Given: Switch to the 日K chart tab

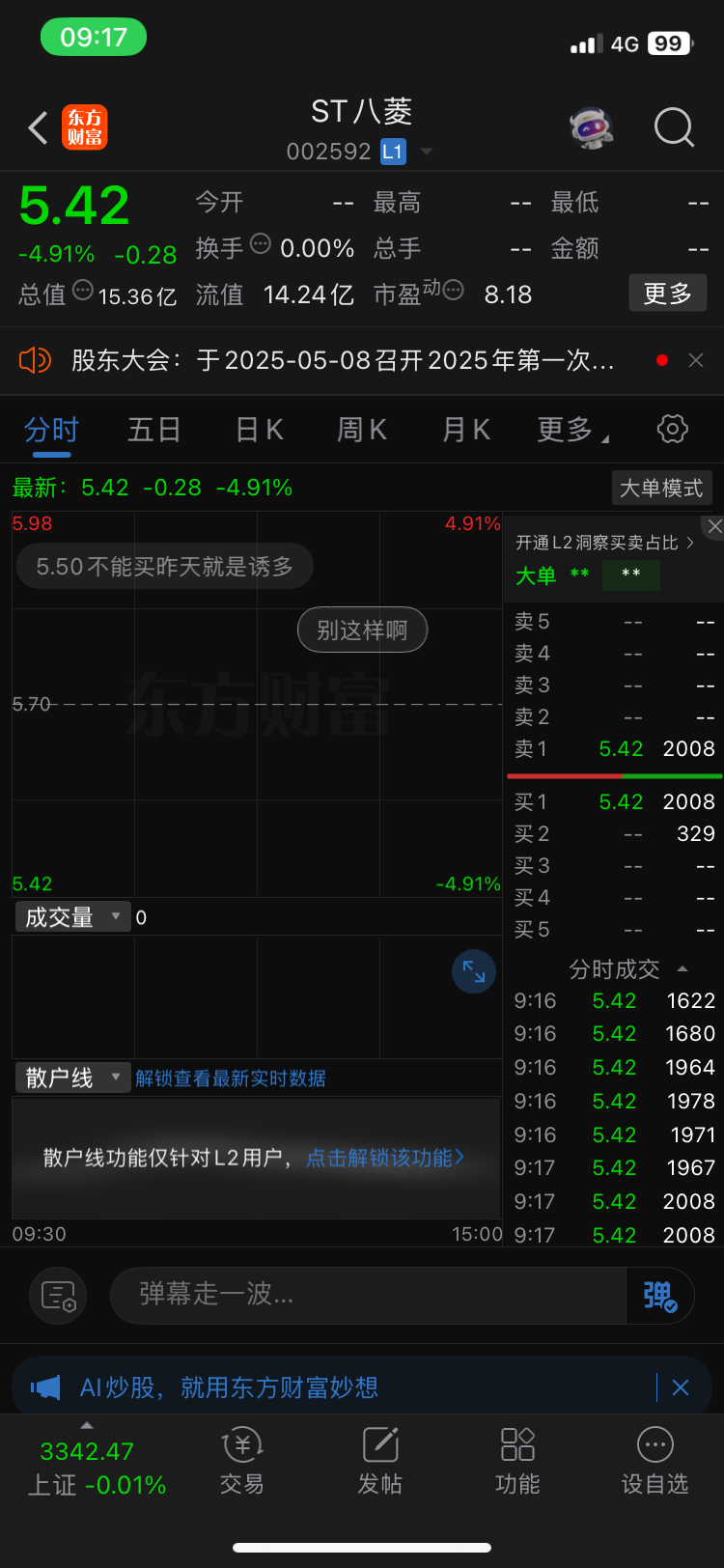Looking at the screenshot, I should pos(260,430).
